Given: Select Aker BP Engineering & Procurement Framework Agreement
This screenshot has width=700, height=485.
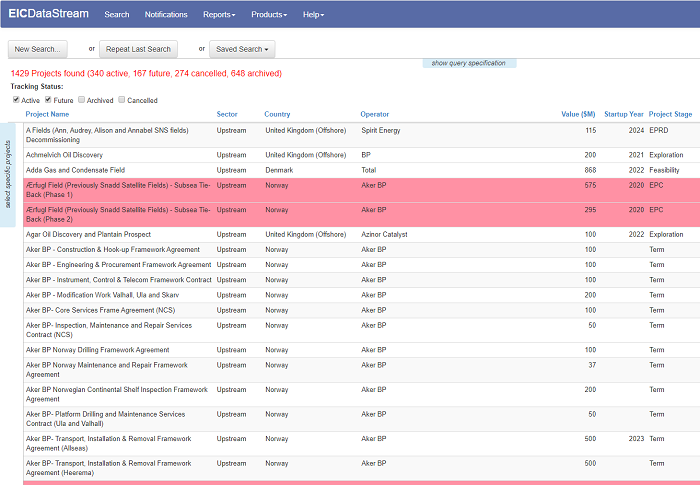Looking at the screenshot, I should 362,265.
